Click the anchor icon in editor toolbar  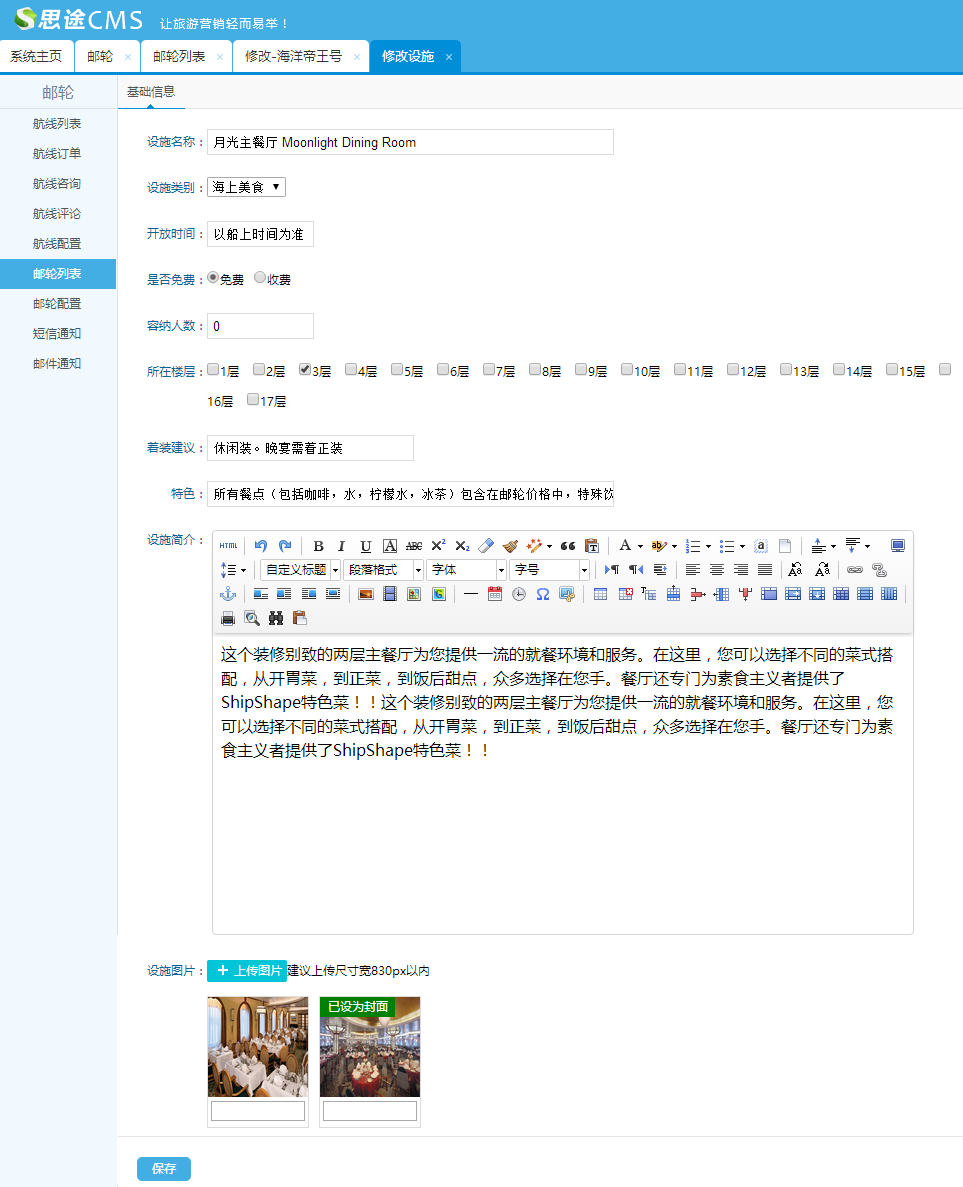[x=228, y=594]
